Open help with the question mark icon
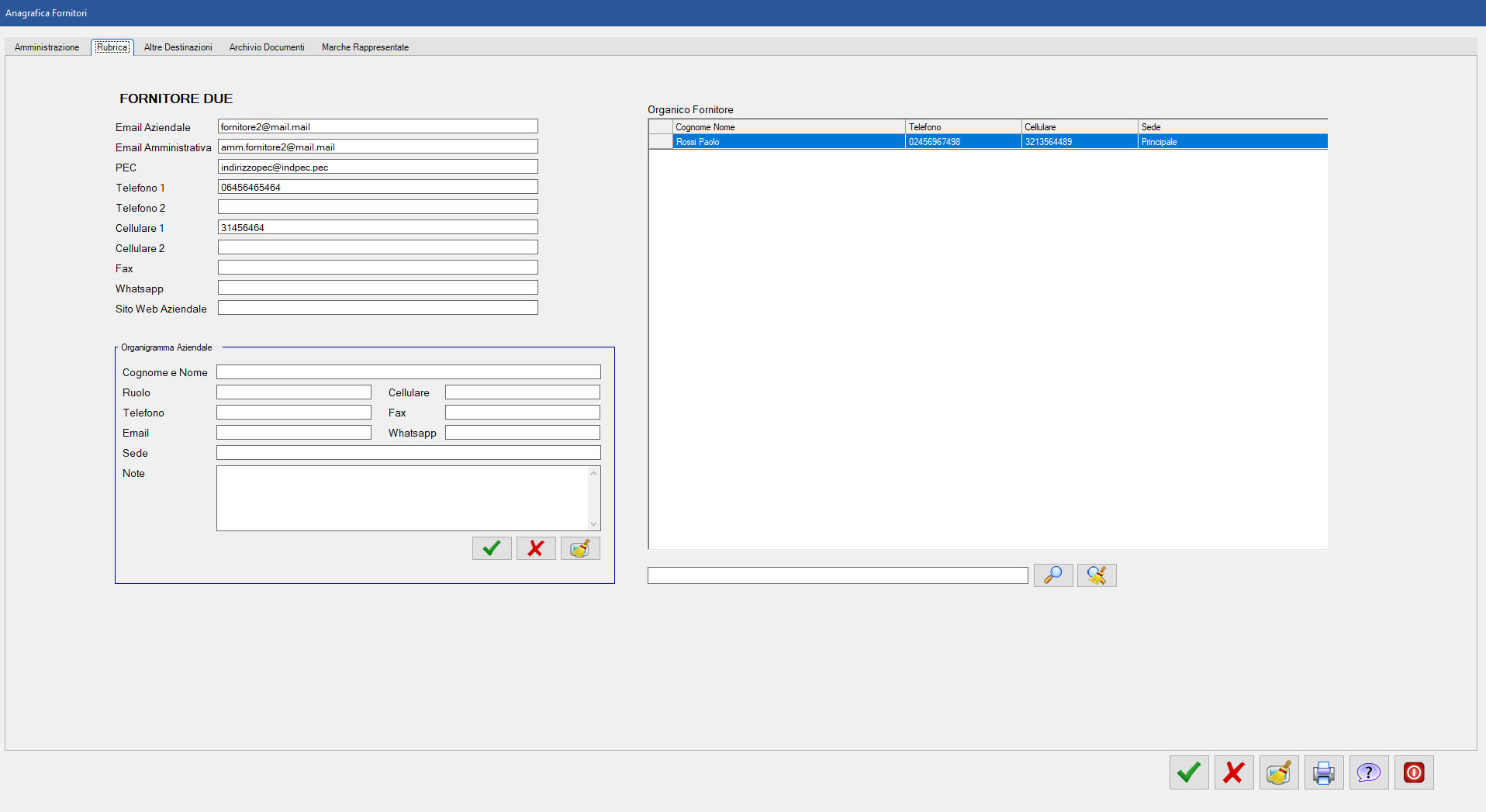 click(x=1369, y=772)
